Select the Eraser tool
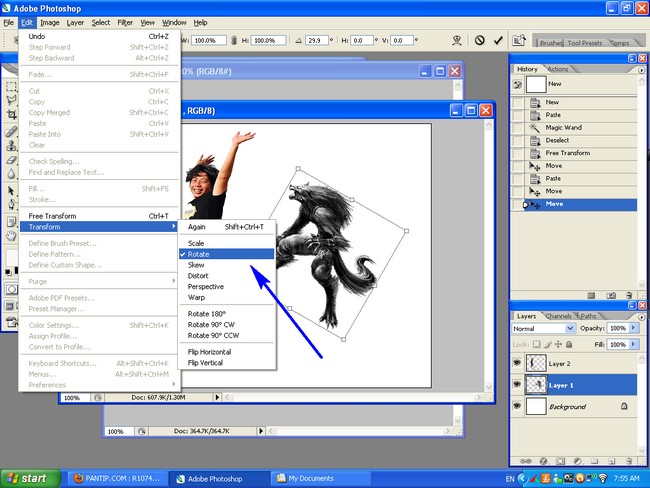The height and width of the screenshot is (488, 650). click(x=11, y=160)
